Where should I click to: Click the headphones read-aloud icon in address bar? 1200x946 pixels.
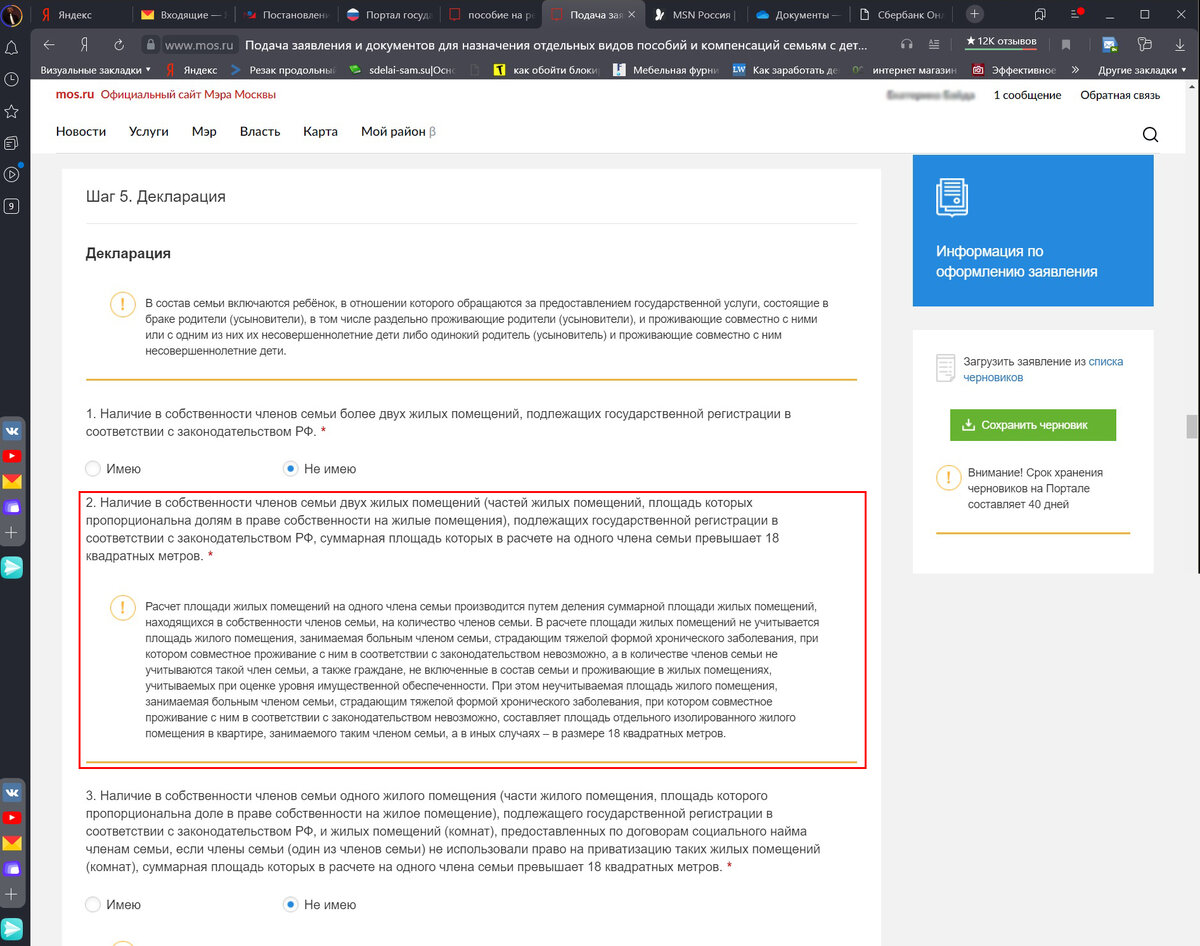[x=907, y=44]
